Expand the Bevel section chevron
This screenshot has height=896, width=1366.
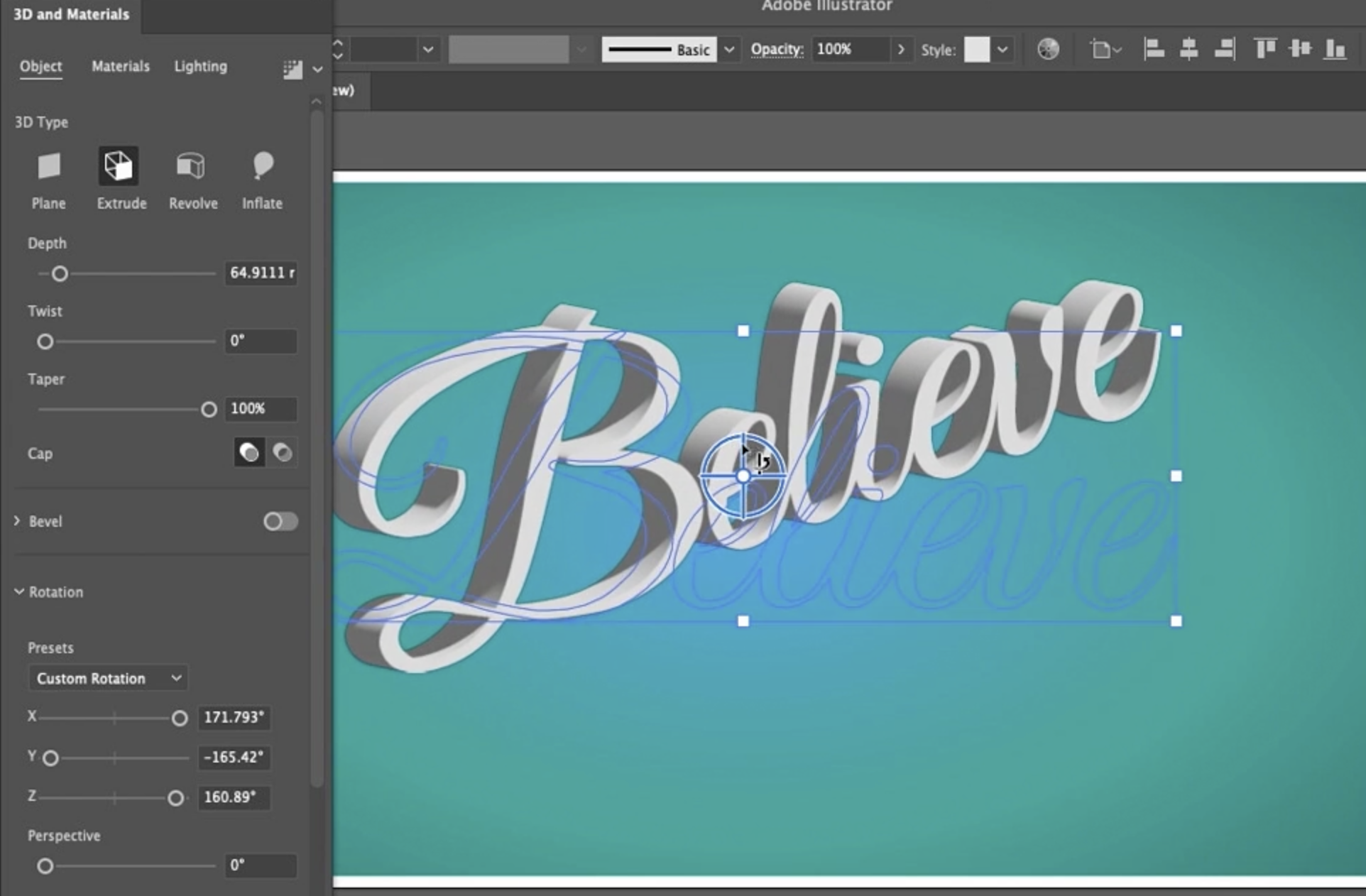click(x=17, y=521)
